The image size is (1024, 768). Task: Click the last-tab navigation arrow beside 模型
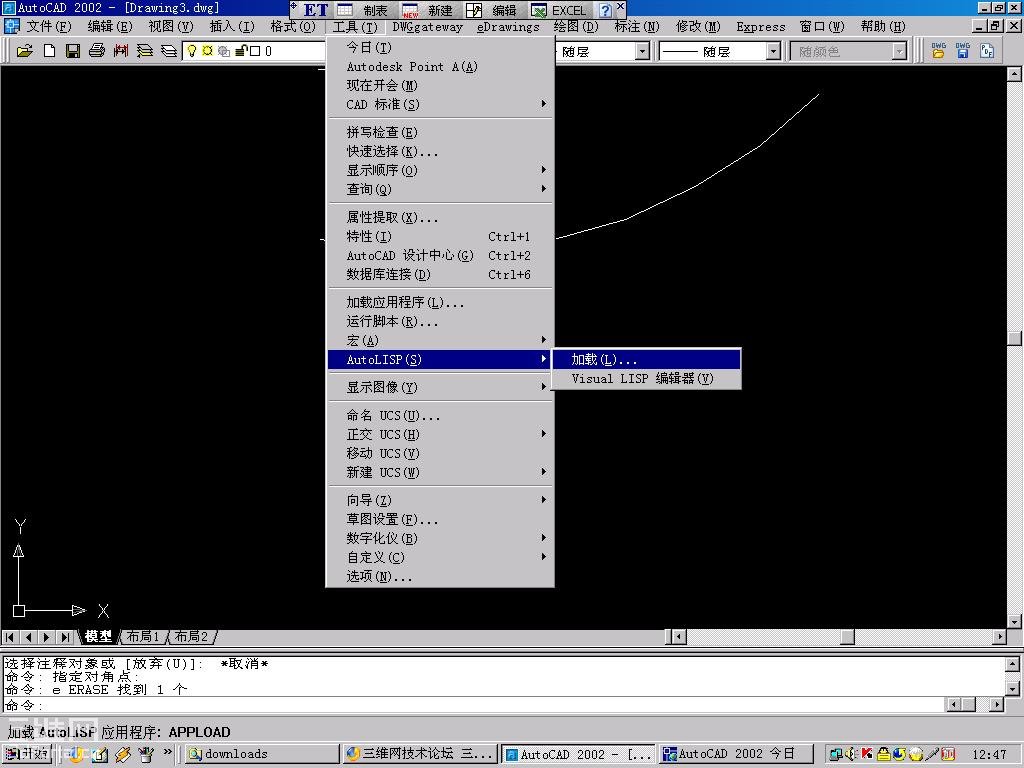[65, 637]
